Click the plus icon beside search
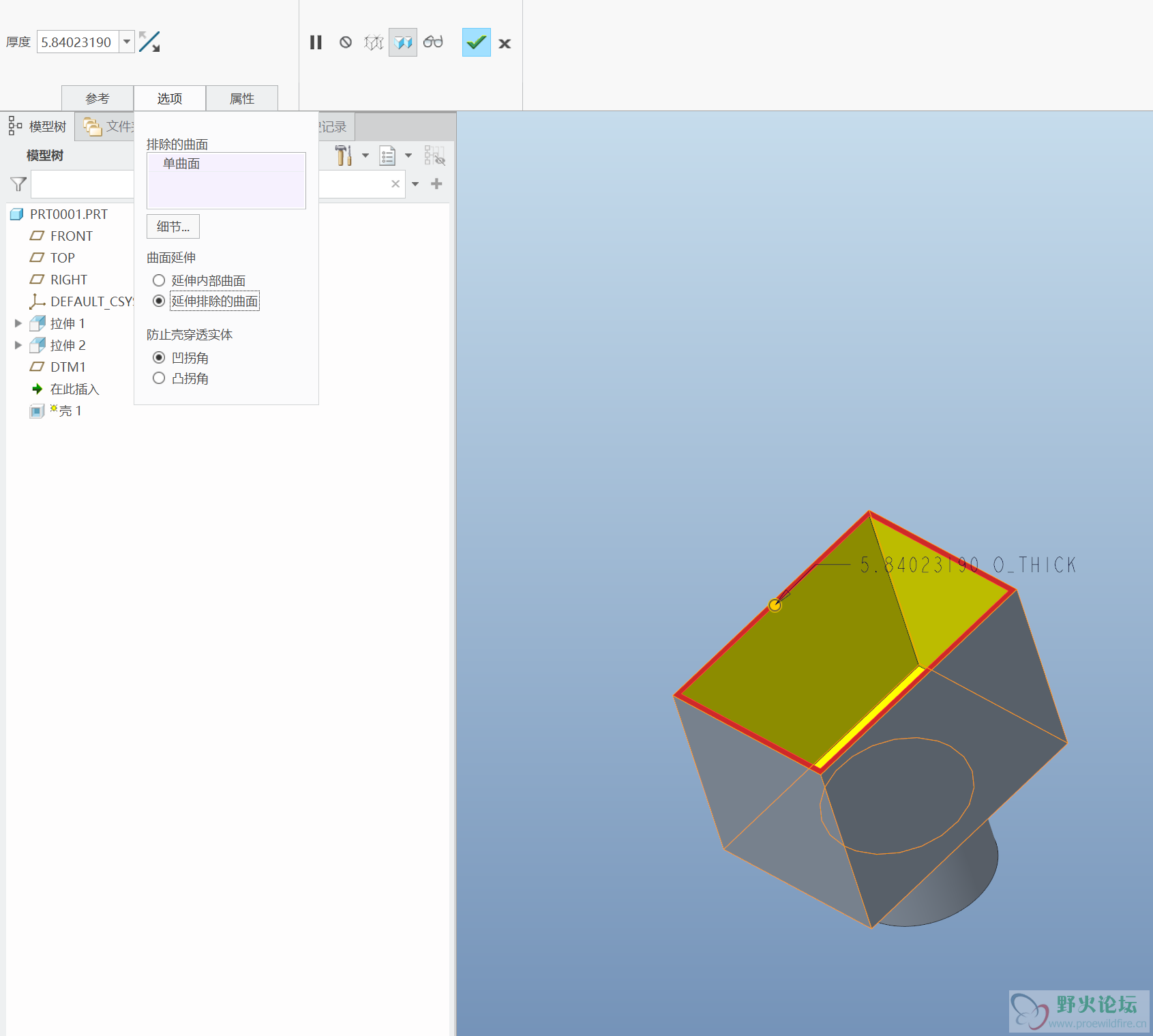Viewport: 1153px width, 1036px height. (437, 183)
